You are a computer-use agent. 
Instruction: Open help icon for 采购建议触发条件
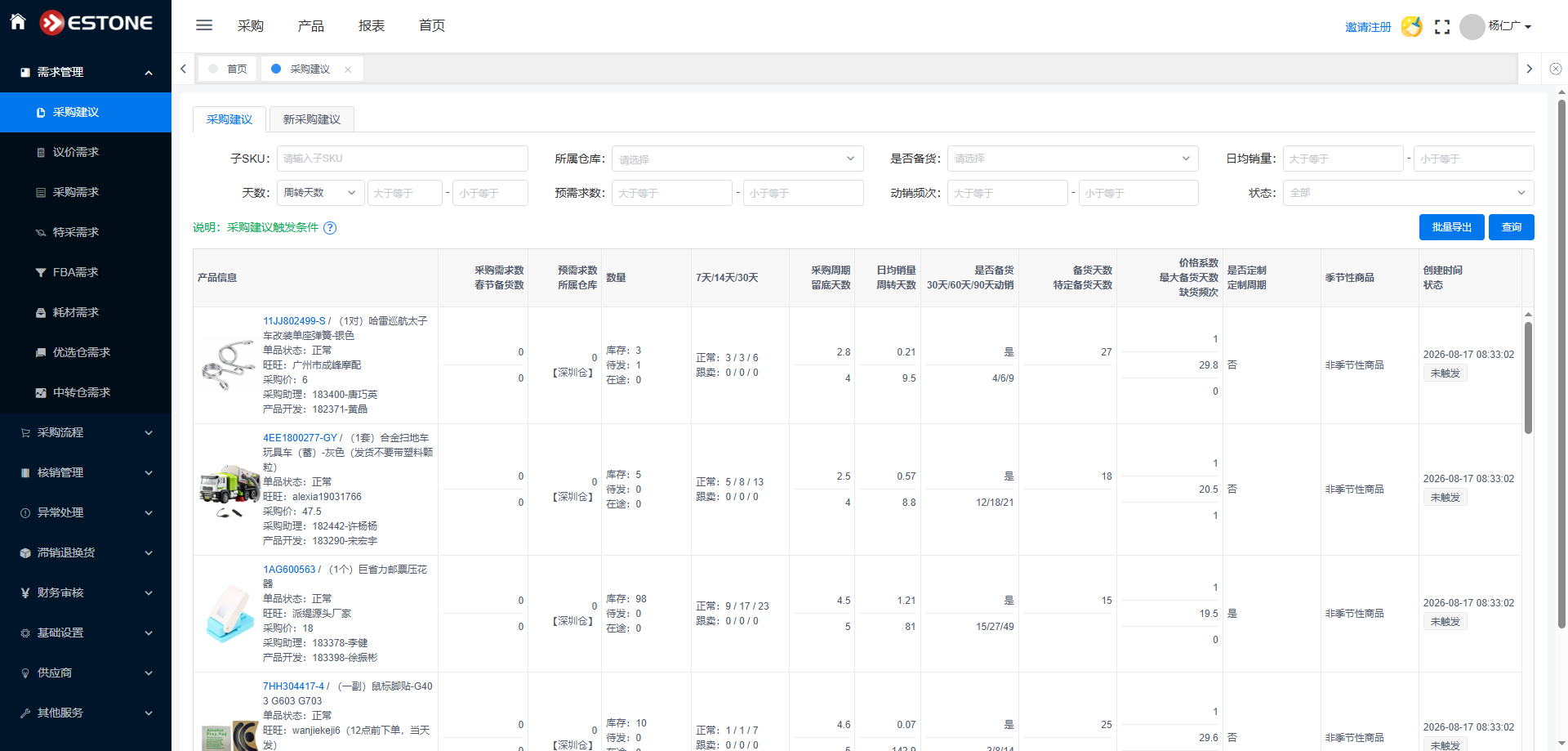pos(330,228)
